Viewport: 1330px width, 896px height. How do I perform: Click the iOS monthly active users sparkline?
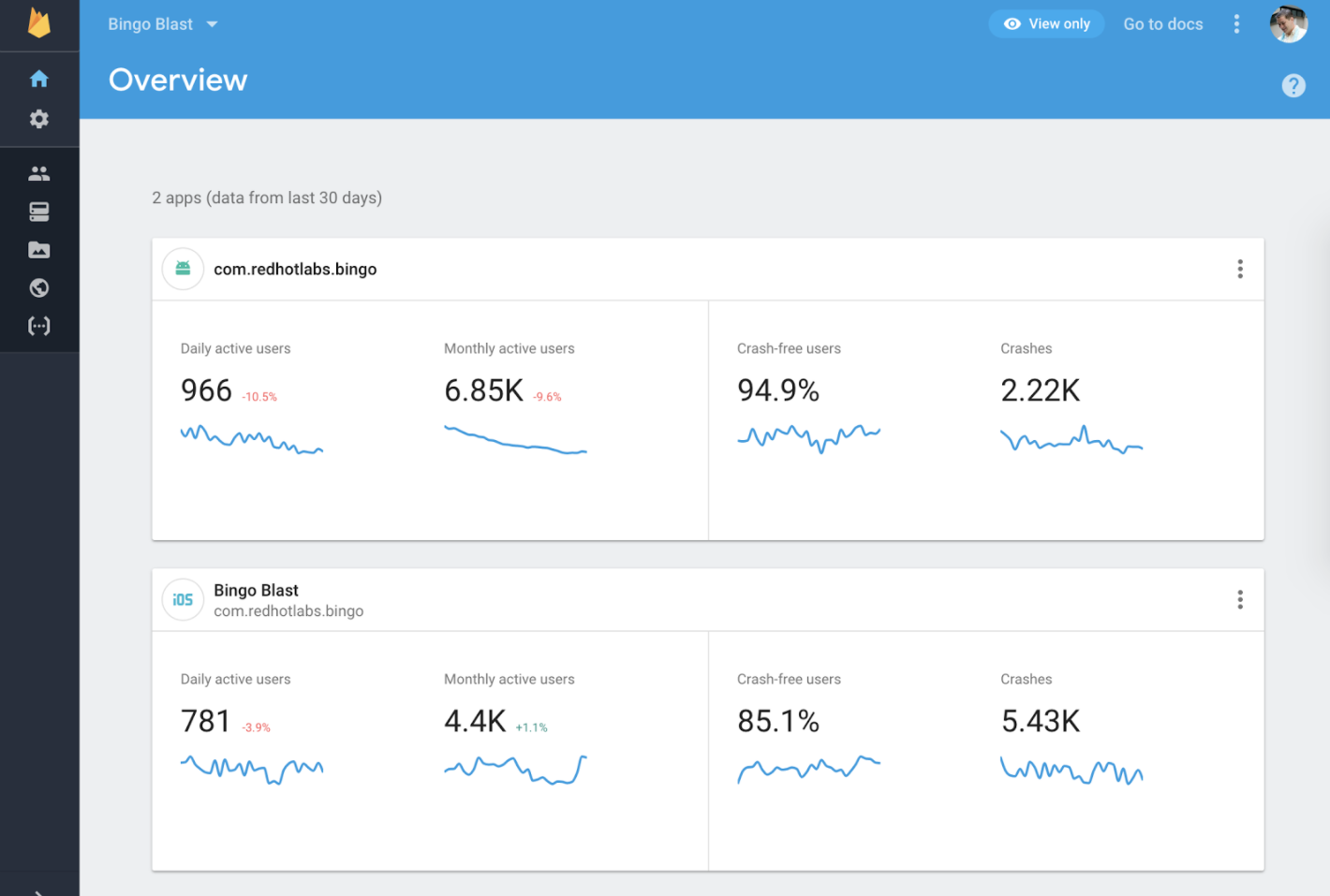[x=515, y=770]
